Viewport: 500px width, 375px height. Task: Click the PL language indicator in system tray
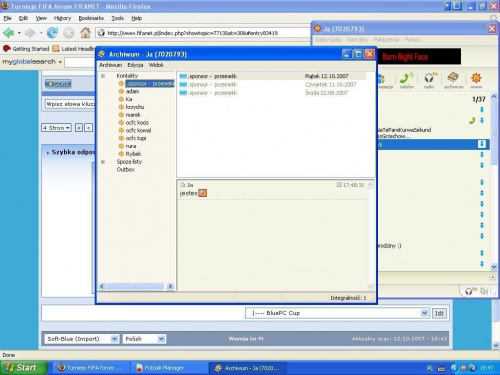(x=430, y=368)
